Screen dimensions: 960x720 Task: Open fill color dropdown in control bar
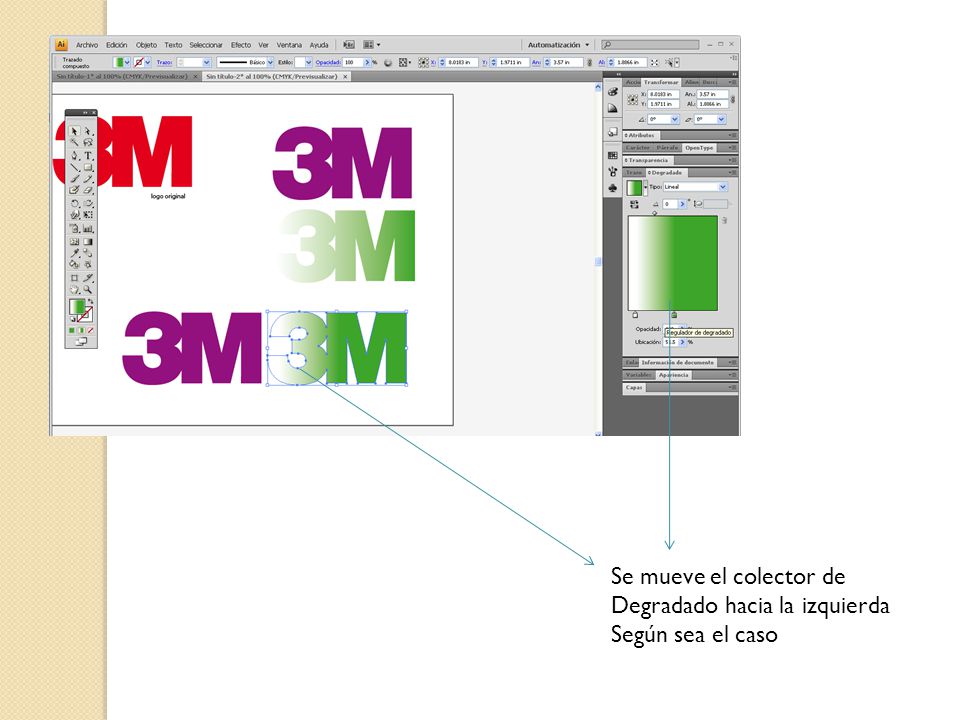[x=127, y=62]
